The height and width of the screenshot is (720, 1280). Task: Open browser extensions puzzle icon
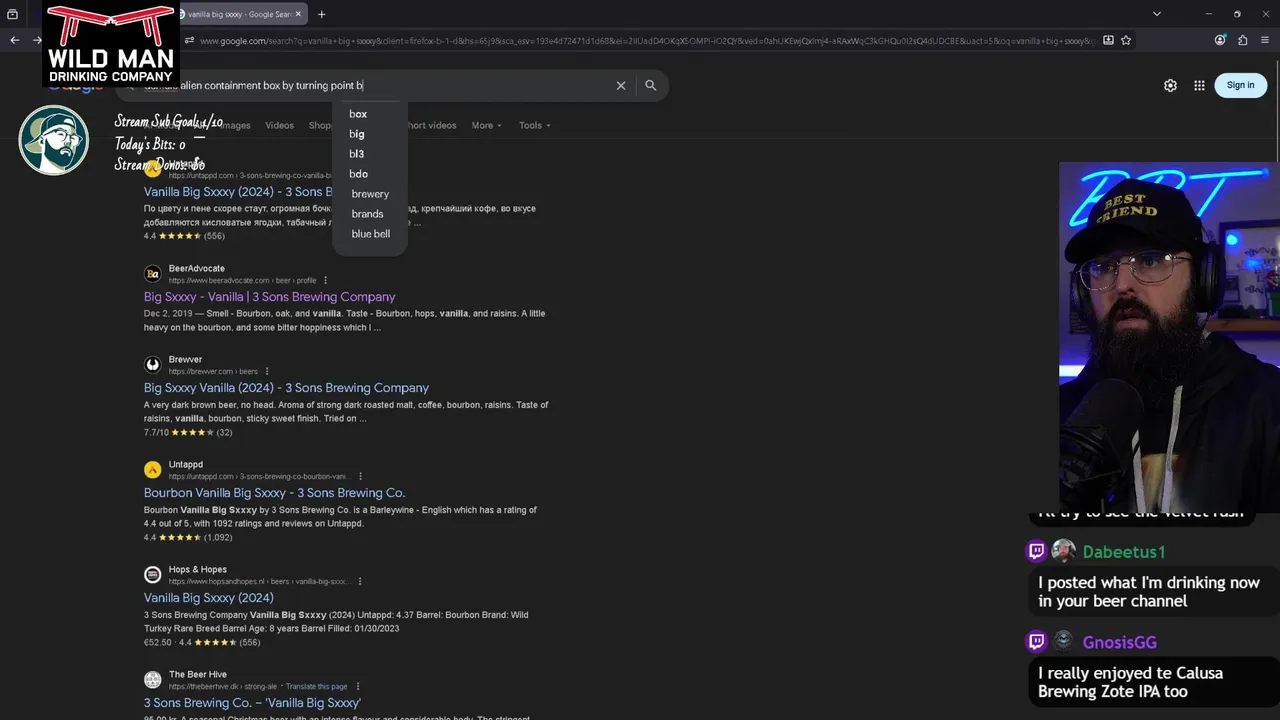click(1243, 40)
